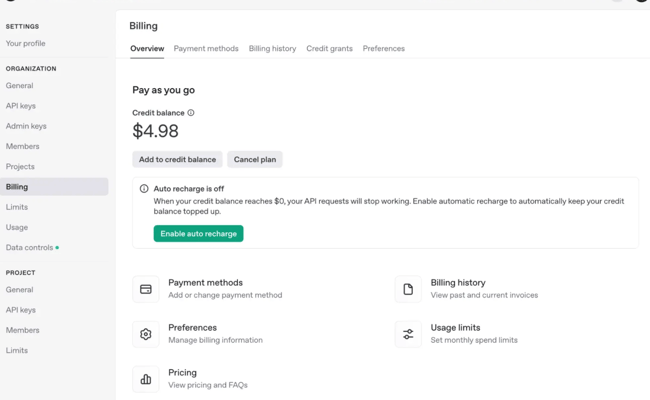Open Project API keys
Image resolution: width=650 pixels, height=400 pixels.
pyautogui.click(x=21, y=310)
